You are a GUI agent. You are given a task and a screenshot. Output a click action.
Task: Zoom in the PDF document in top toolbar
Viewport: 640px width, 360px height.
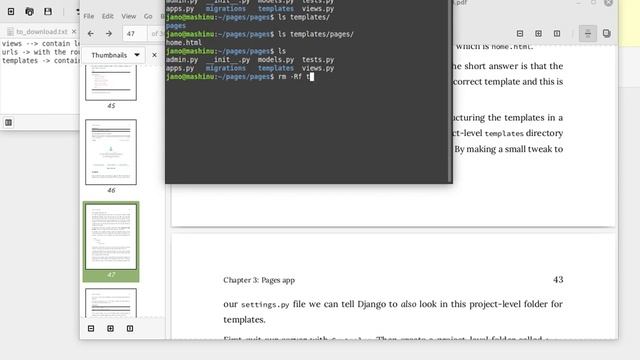pyautogui.click(x=538, y=33)
